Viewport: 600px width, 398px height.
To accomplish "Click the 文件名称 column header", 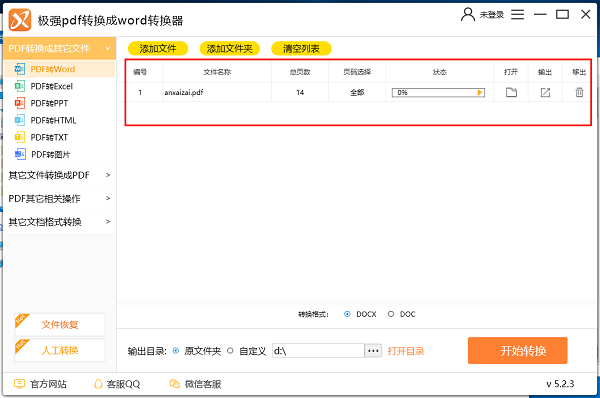I will click(217, 72).
